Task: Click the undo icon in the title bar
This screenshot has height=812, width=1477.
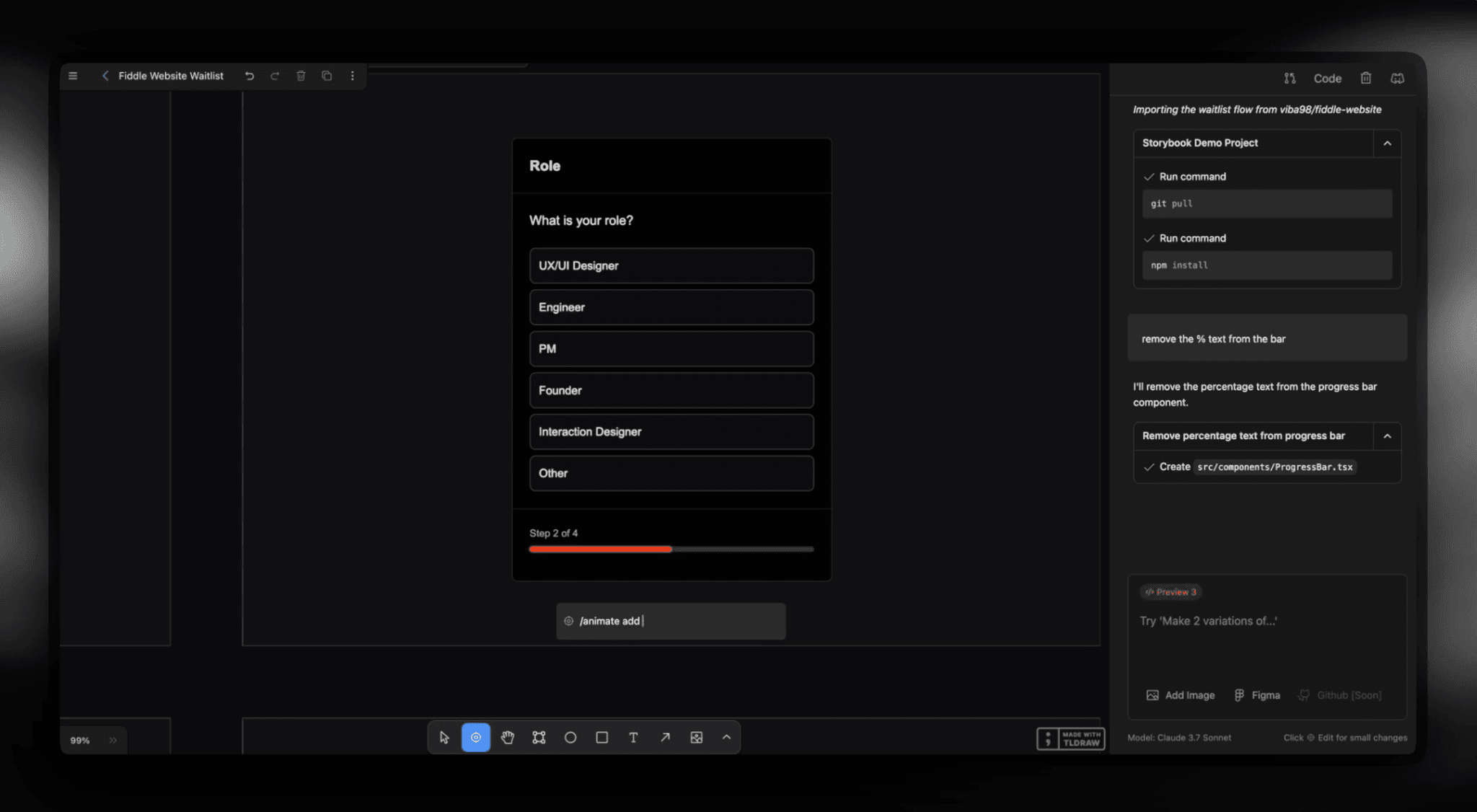Action: coord(250,75)
